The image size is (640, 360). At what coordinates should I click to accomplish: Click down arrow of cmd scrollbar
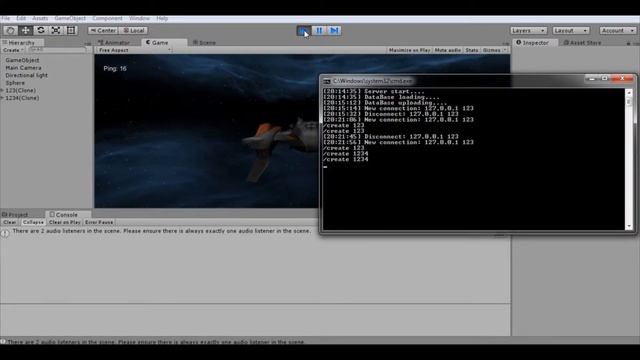tap(629, 226)
